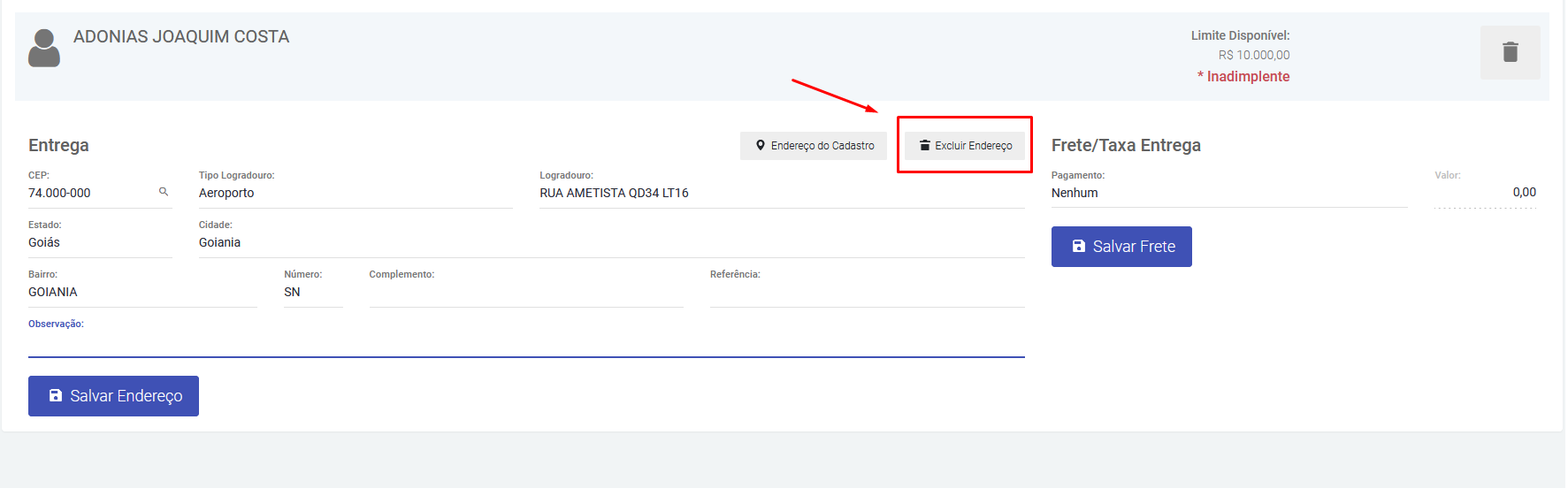Click the customer name Adonias Joaquim Costa
The height and width of the screenshot is (496, 1568).
click(x=181, y=37)
